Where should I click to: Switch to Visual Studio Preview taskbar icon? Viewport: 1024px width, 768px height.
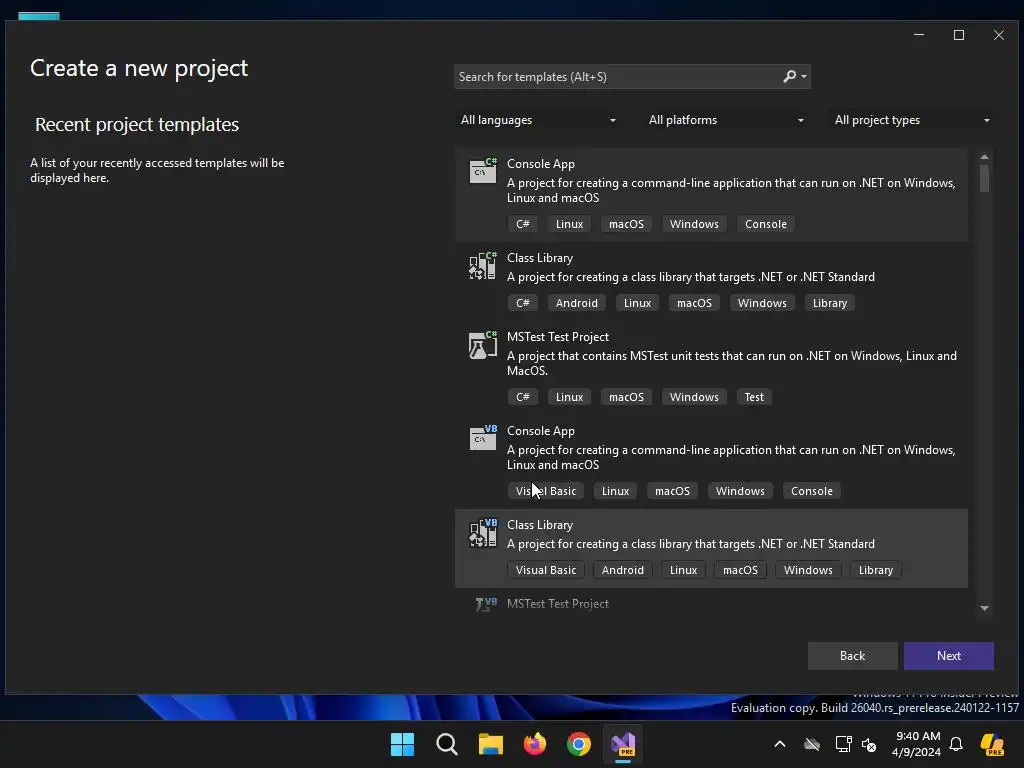click(x=623, y=744)
